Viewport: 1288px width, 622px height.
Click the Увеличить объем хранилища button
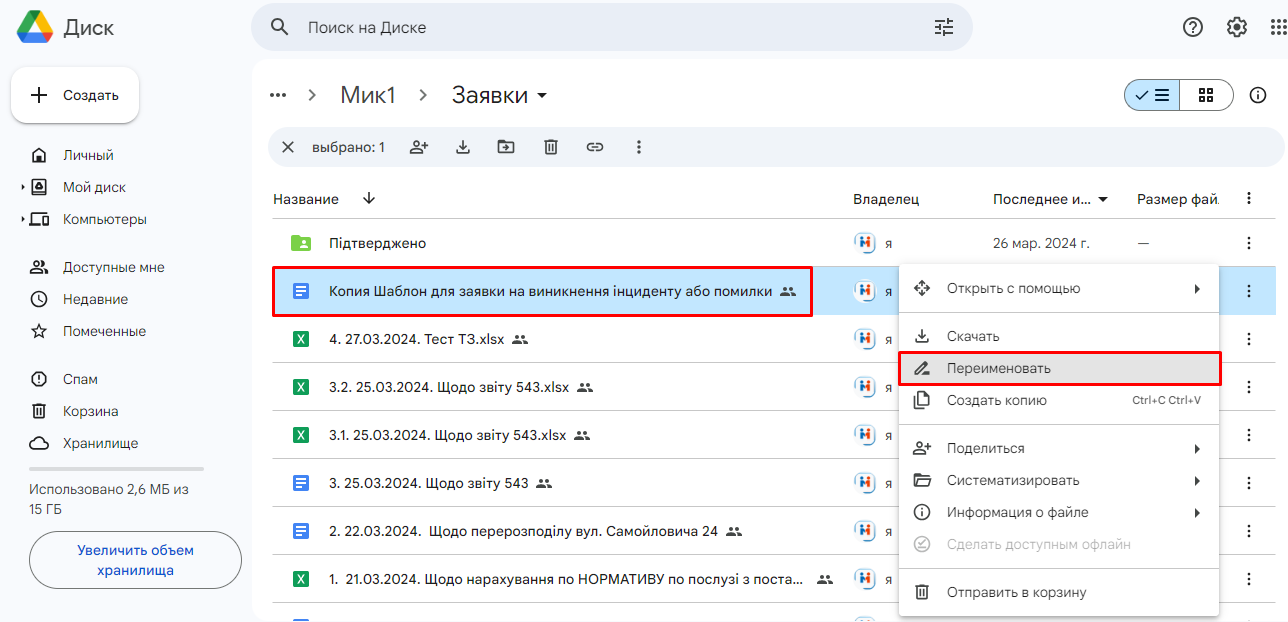(x=135, y=560)
